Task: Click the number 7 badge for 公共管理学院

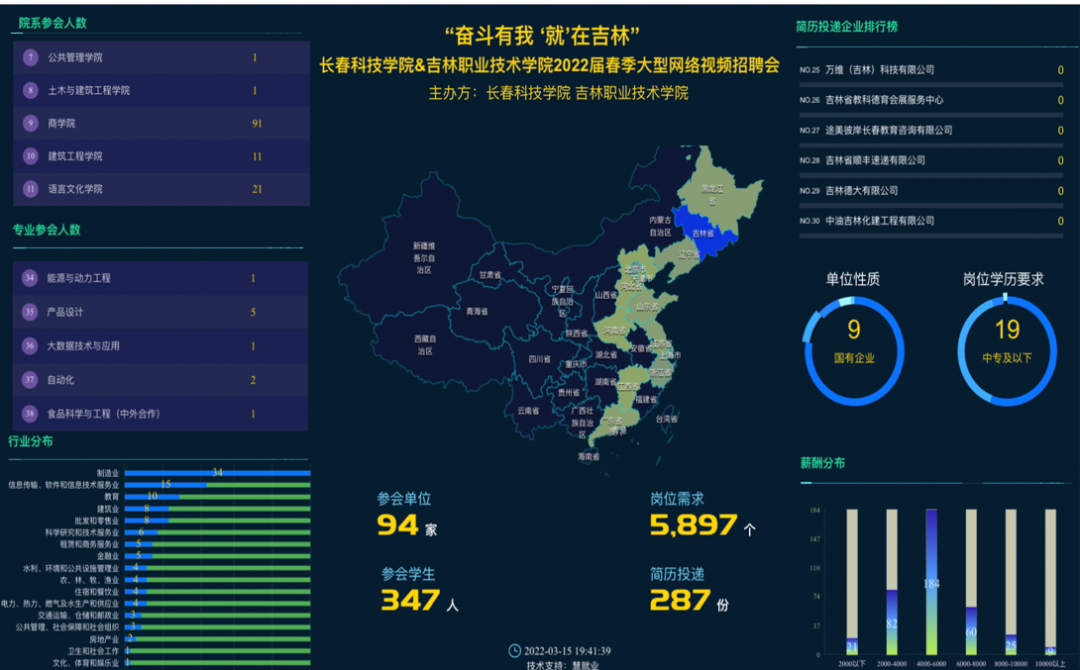Action: click(x=31, y=58)
